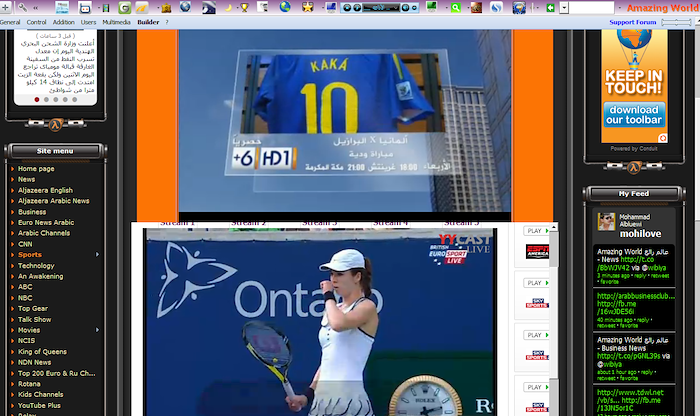This screenshot has height=416, width=700.
Task: Select the first red news carousel dot
Action: coord(37,100)
